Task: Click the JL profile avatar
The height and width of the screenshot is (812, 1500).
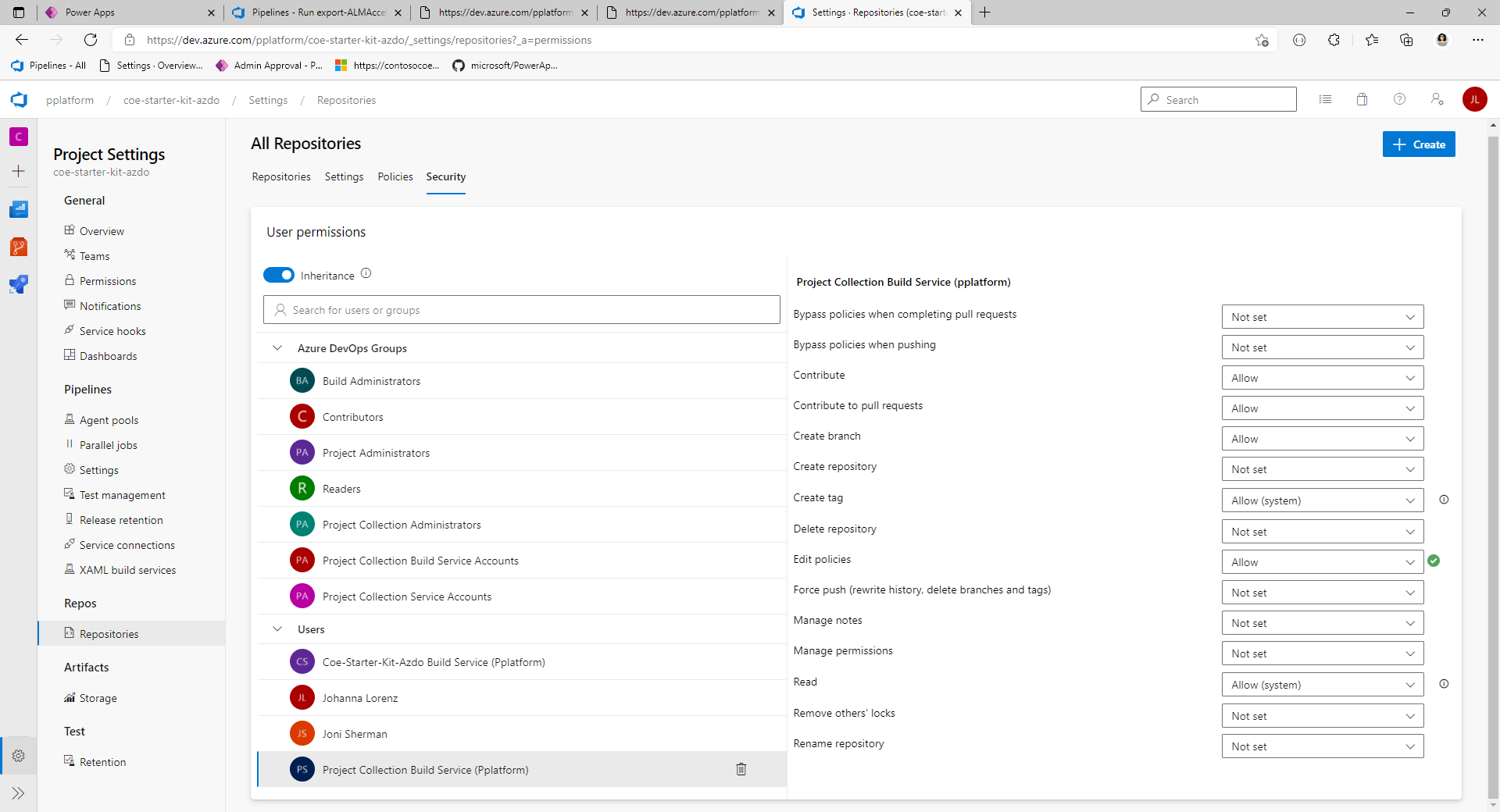Action: tap(1474, 99)
